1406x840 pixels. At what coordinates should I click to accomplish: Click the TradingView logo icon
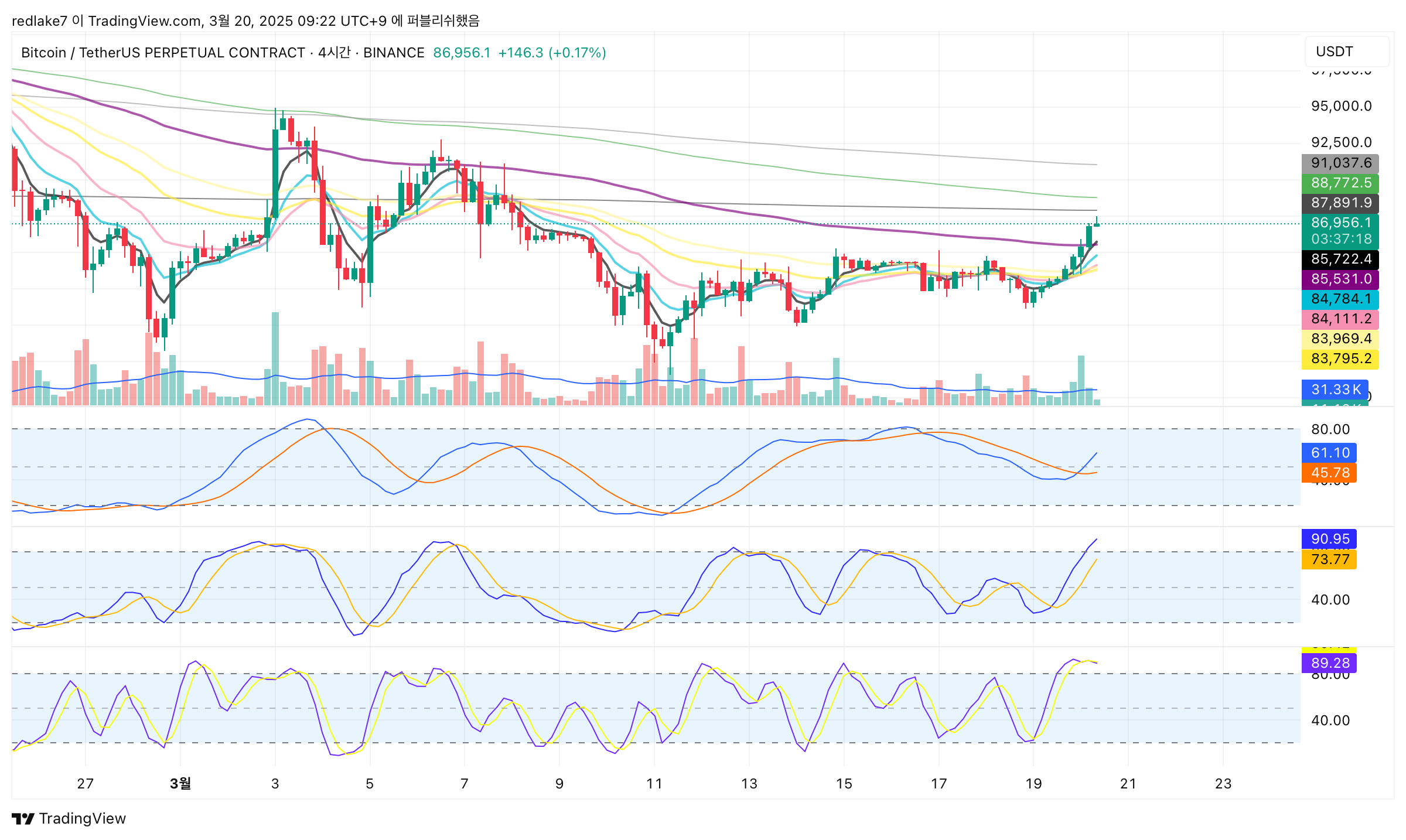click(x=23, y=818)
